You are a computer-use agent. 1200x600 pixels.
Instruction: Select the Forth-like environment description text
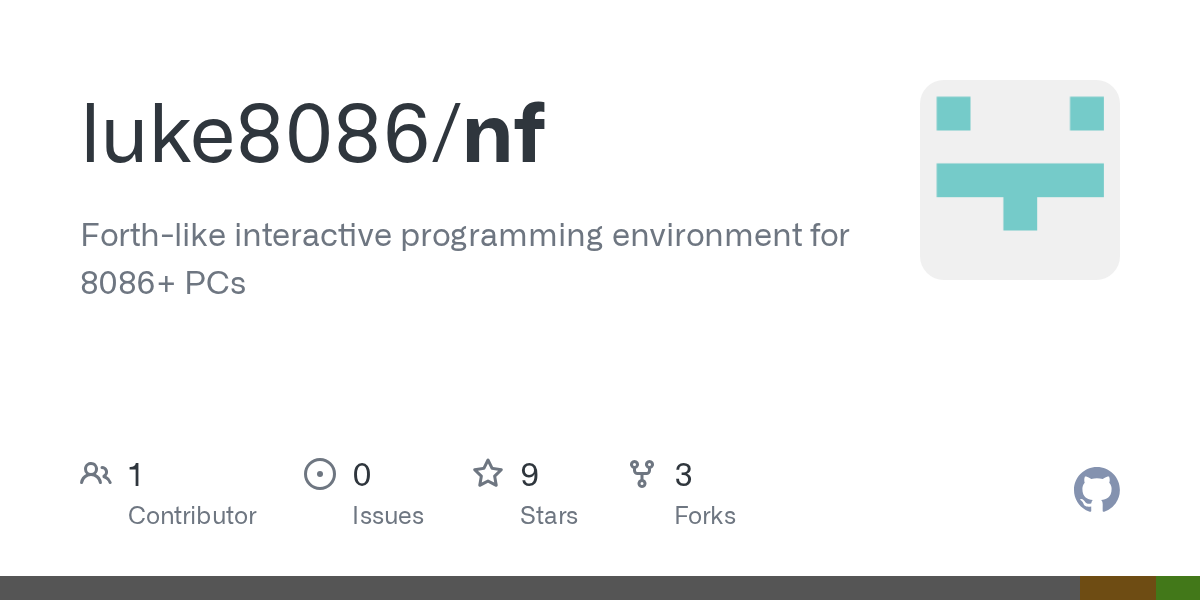click(x=465, y=259)
